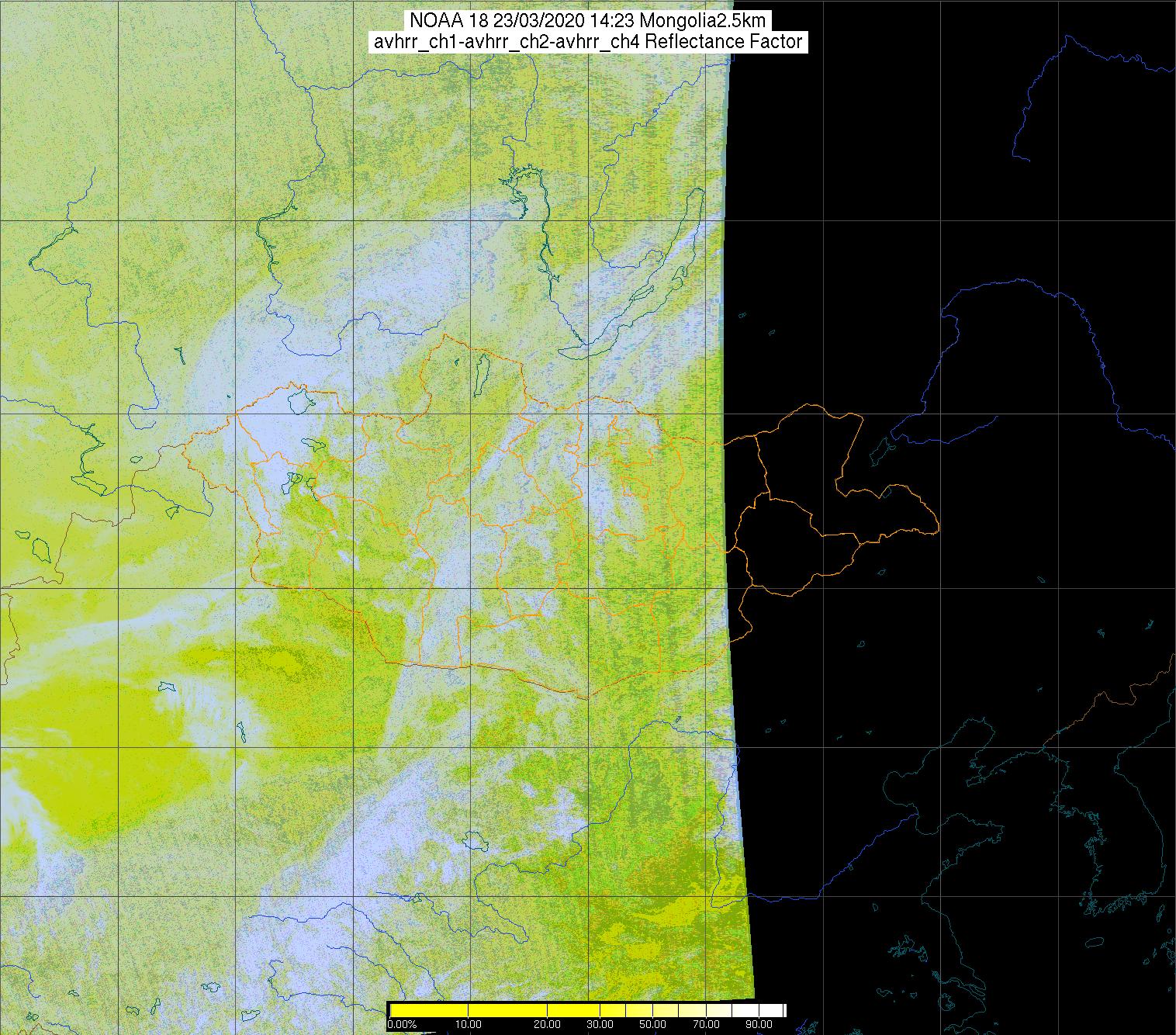Screen dimensions: 1176x1035
Task: Click the "30.00" colorbar label
Action: coord(600,1024)
